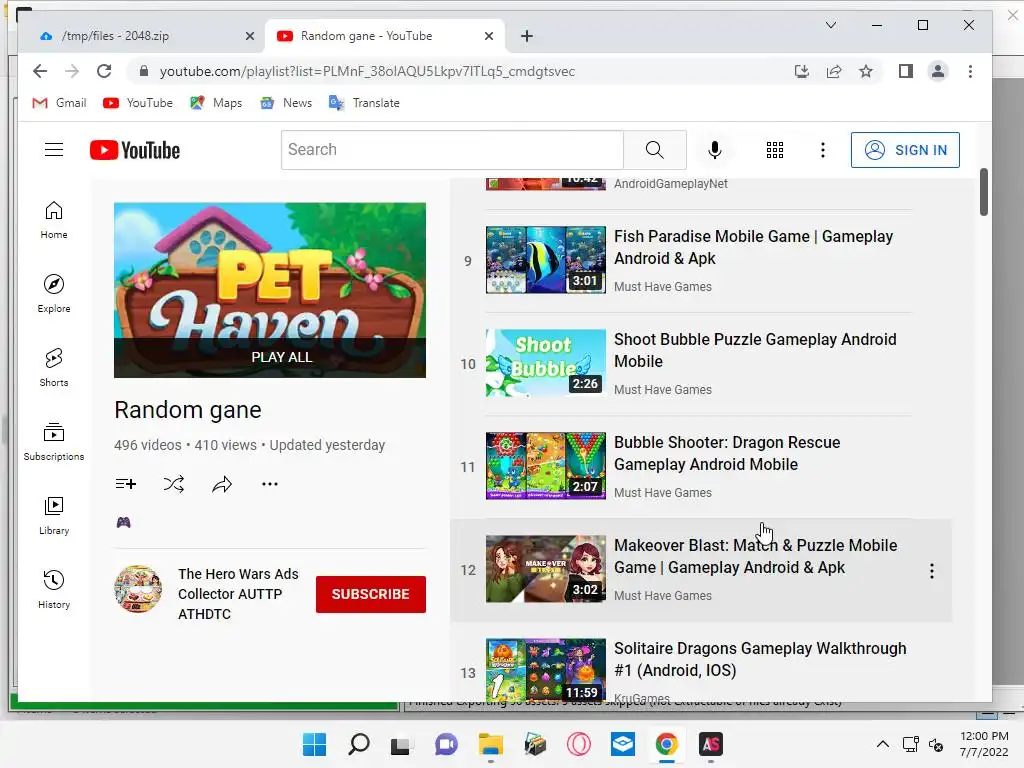The height and width of the screenshot is (768, 1024).
Task: Open the YouTube apps grid
Action: [x=775, y=150]
